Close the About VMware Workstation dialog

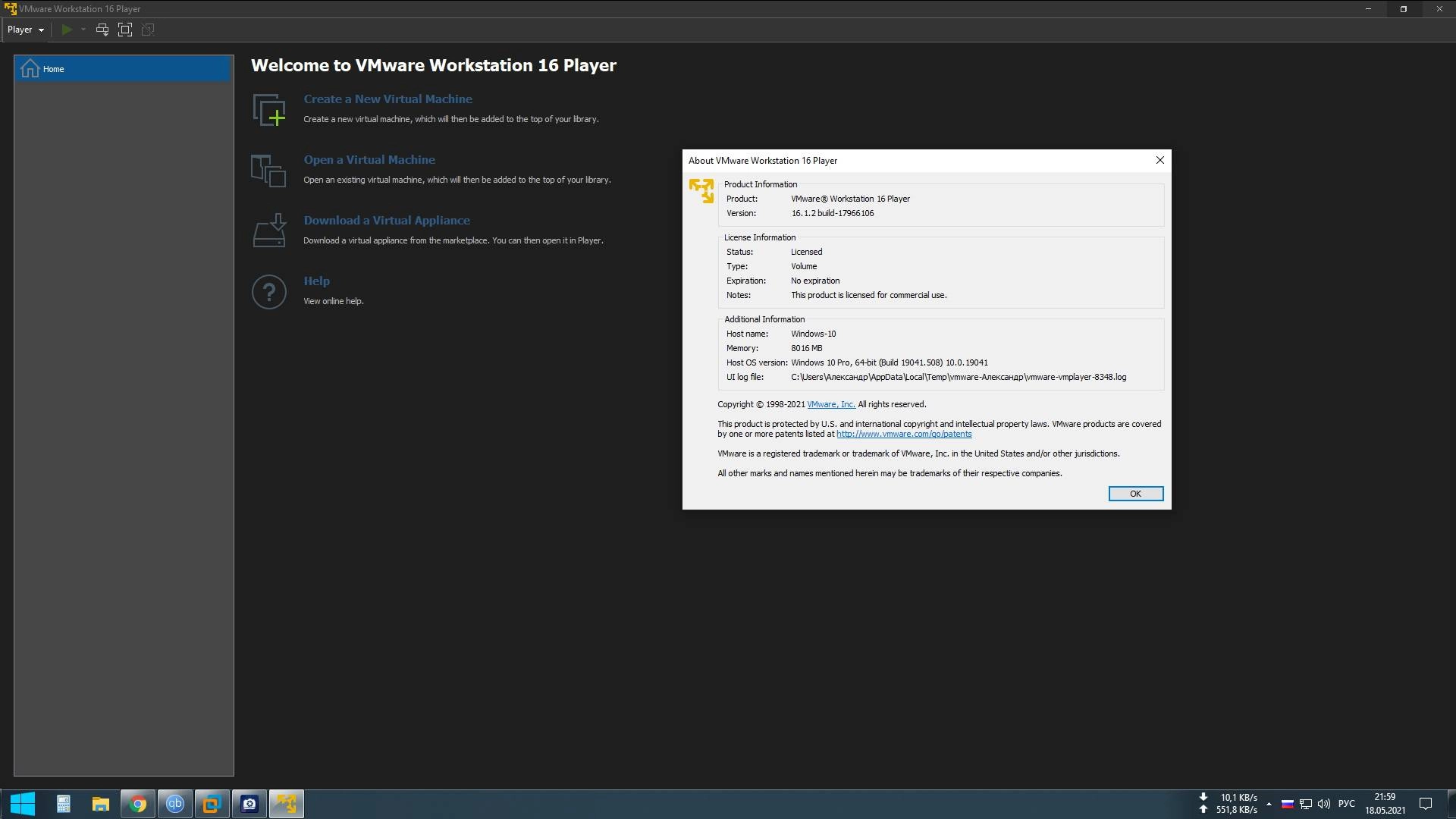point(1159,160)
